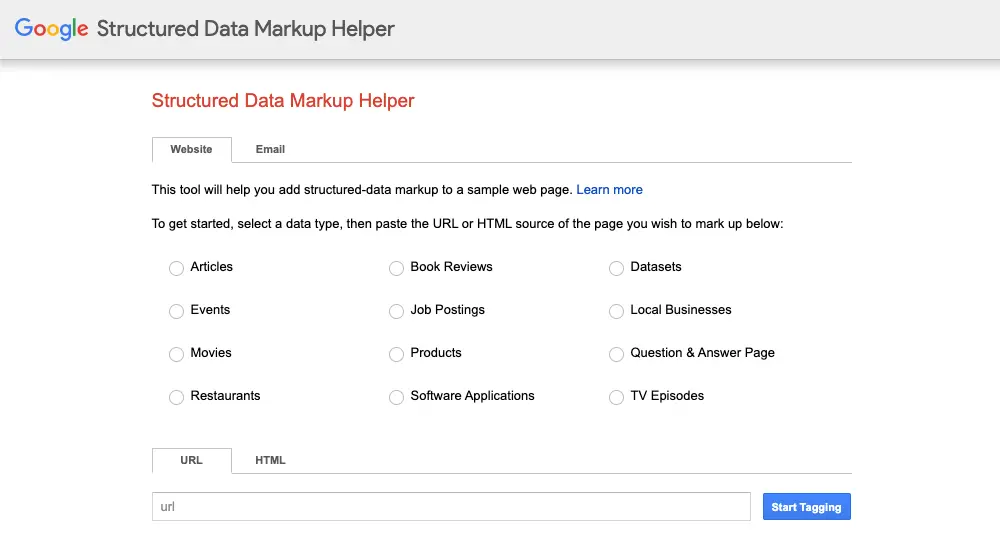Focus the url input field
Viewport: 1000px width, 560px height.
451,506
